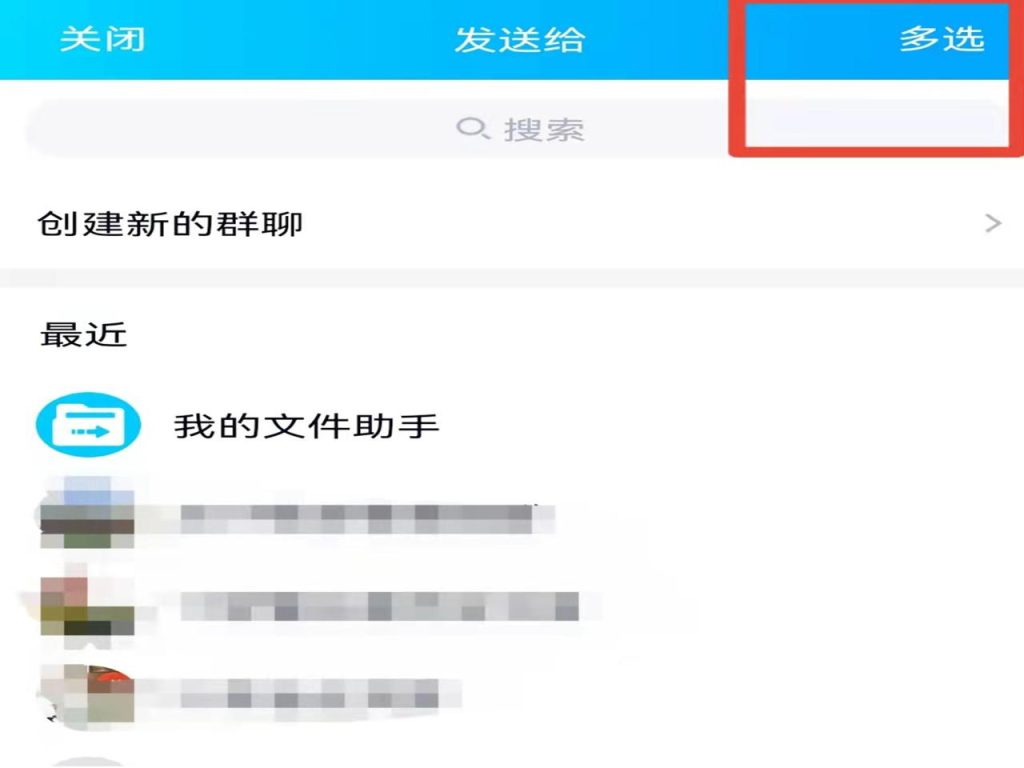
Task: Focus the 搜索 search input field
Action: point(517,129)
